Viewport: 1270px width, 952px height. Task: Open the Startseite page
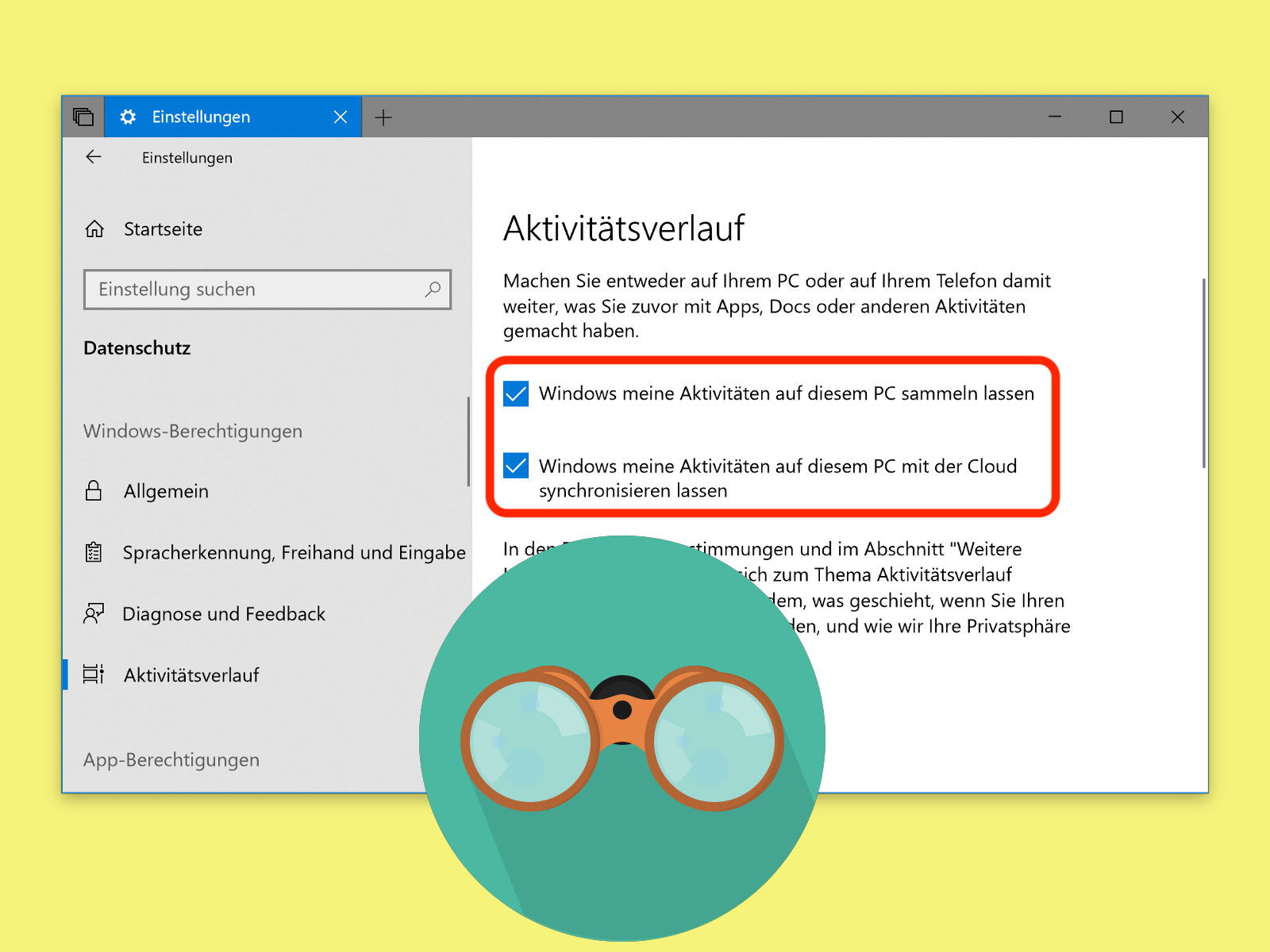pyautogui.click(x=163, y=229)
